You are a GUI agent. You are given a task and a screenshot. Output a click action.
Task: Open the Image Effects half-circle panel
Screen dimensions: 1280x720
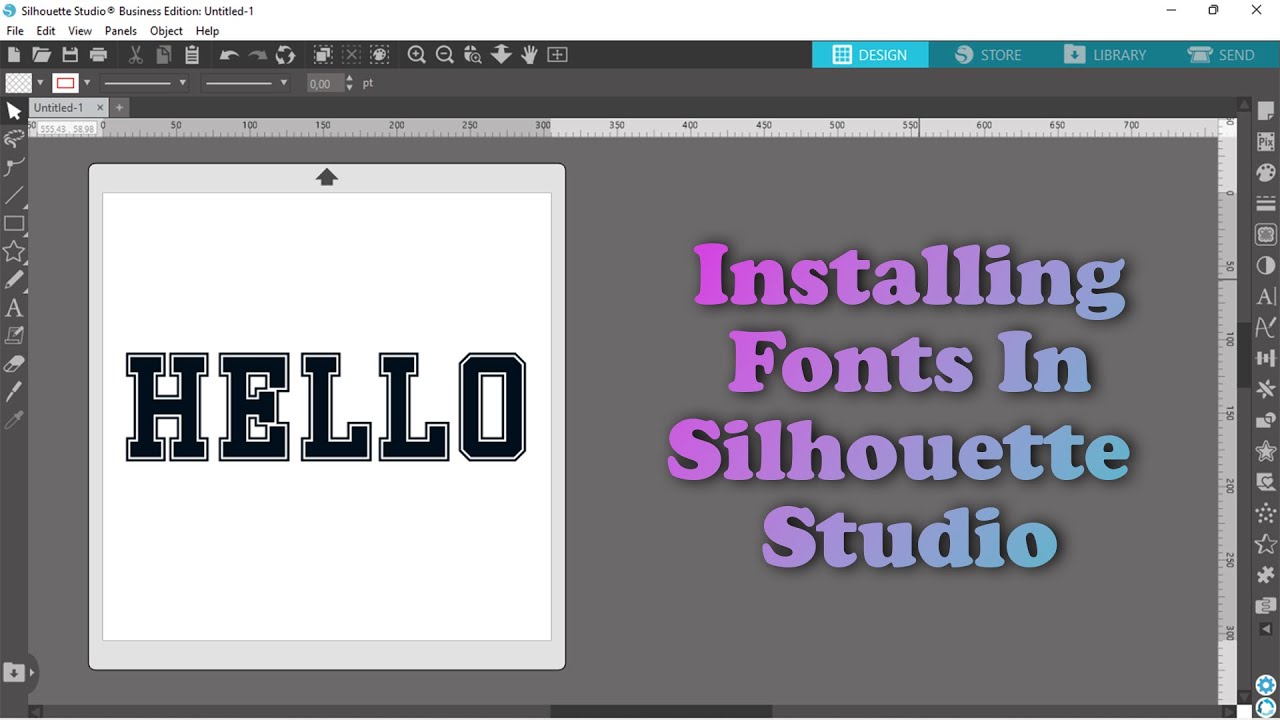tap(1266, 266)
